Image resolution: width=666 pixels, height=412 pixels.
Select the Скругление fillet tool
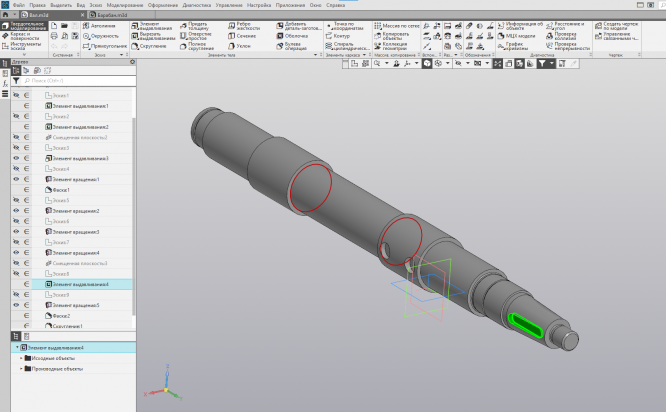click(152, 45)
